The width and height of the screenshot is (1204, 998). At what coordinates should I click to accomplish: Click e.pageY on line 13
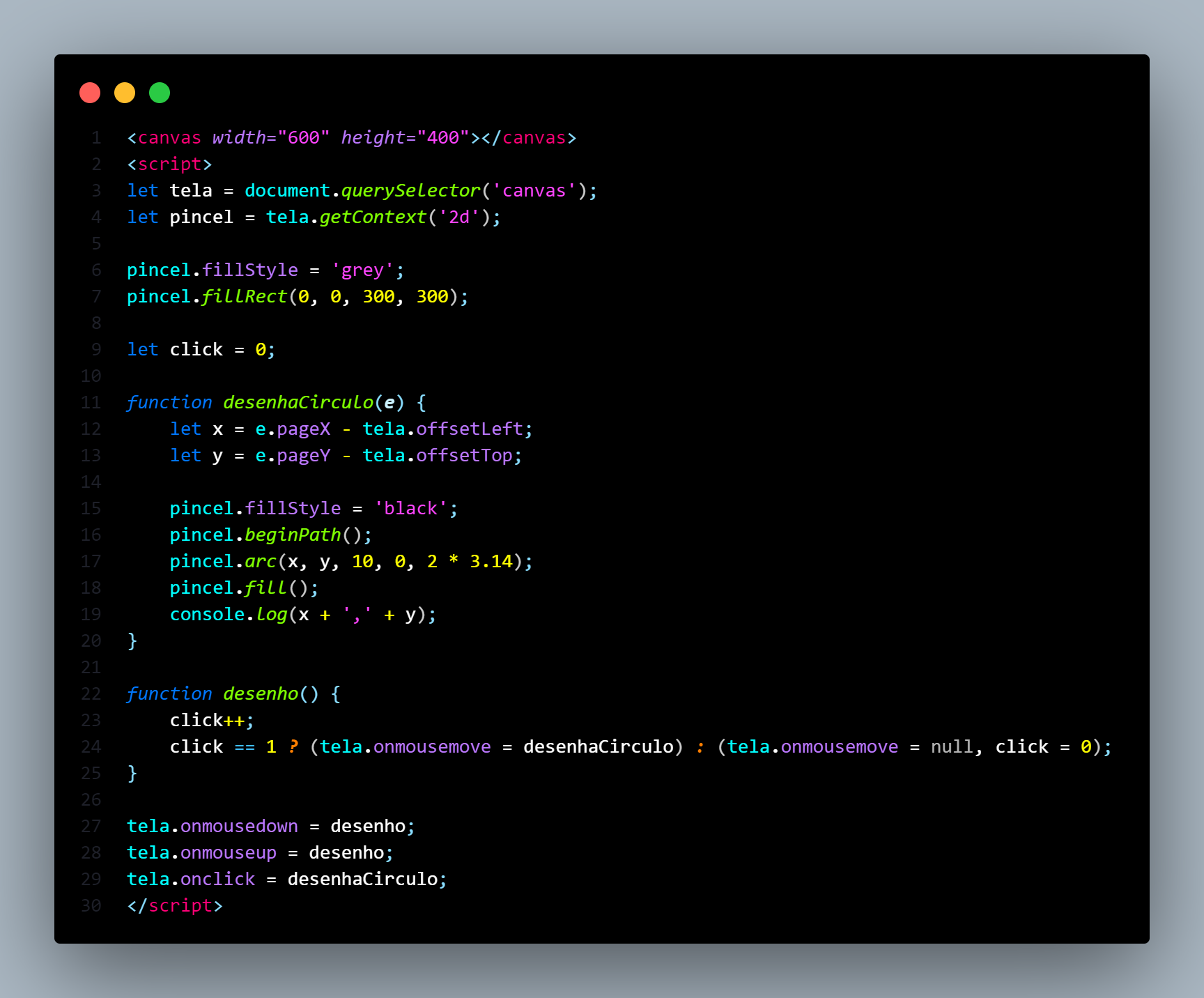click(293, 456)
